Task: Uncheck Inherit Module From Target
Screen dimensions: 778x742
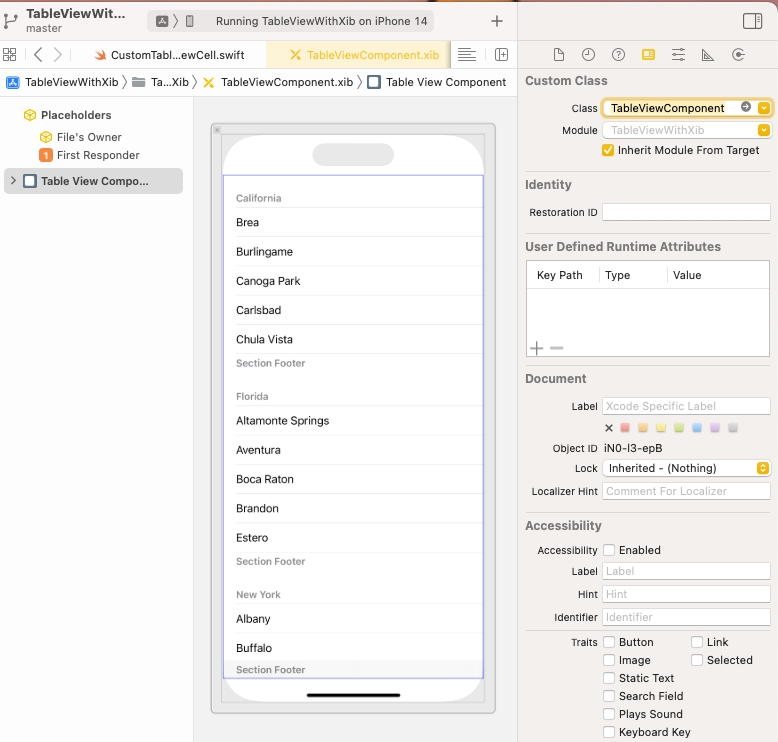Action: pos(608,150)
